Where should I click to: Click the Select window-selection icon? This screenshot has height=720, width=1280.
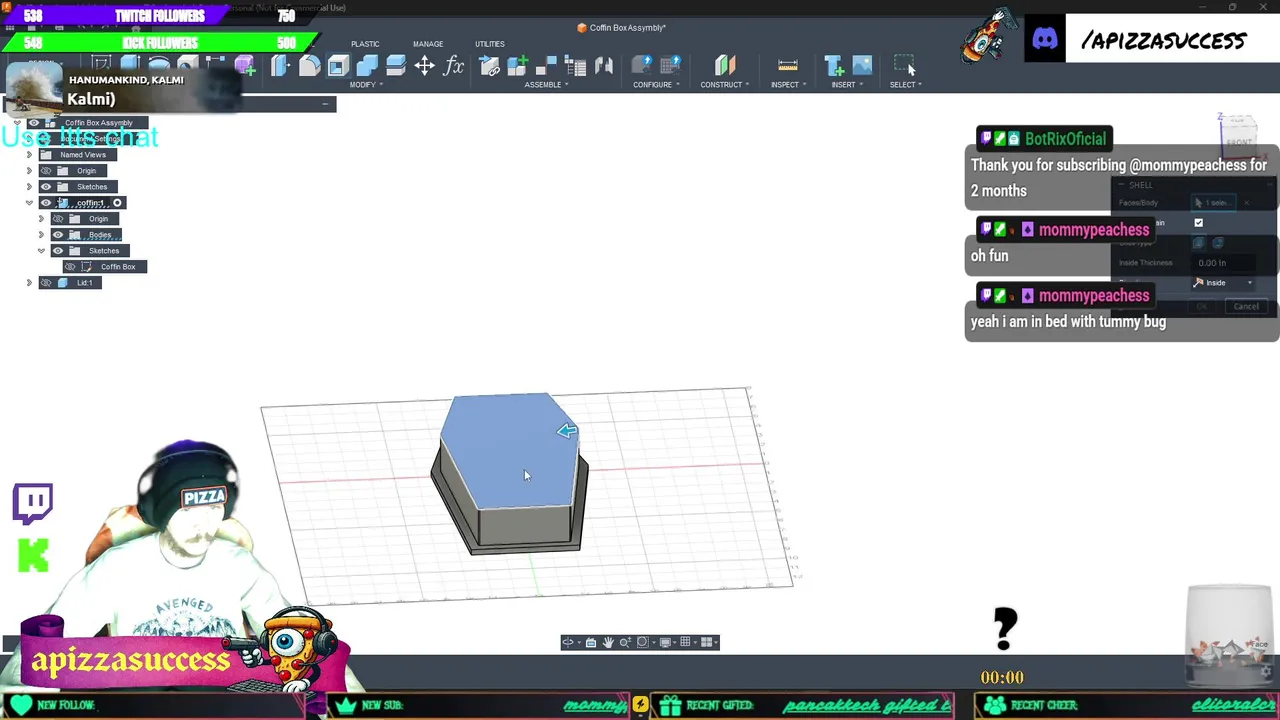[x=904, y=66]
